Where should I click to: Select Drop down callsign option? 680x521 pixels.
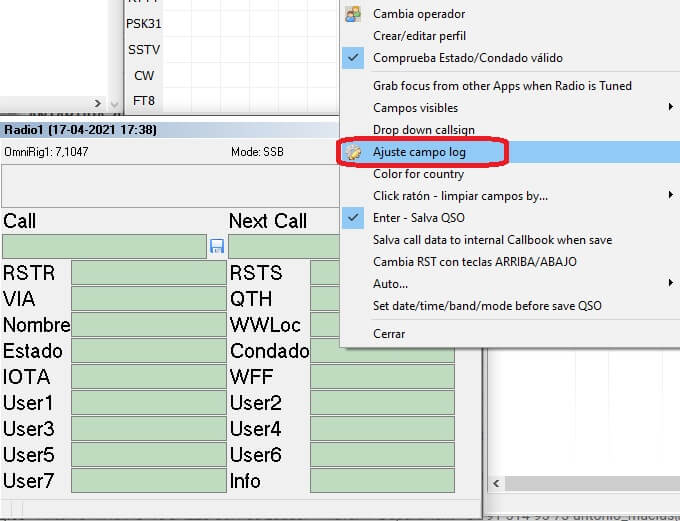[423, 130]
